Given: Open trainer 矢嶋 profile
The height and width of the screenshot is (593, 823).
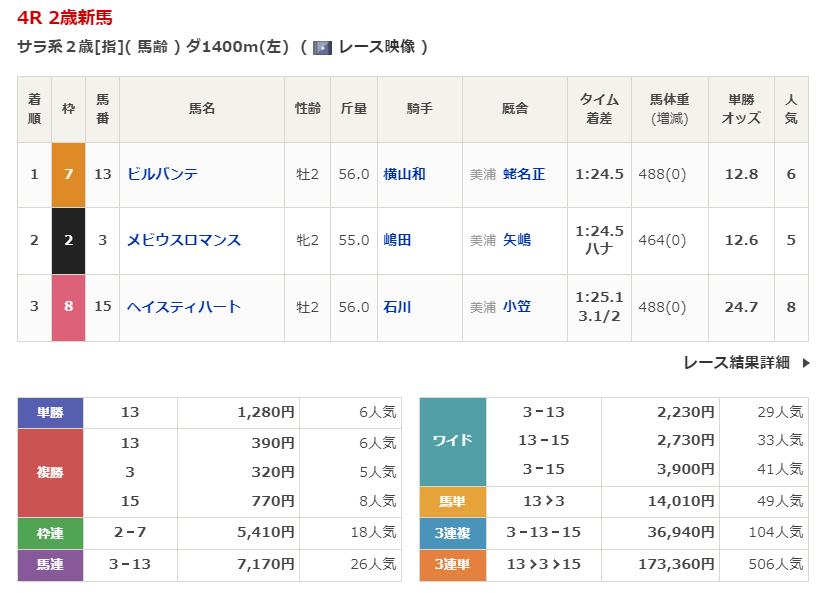Looking at the screenshot, I should point(517,240).
